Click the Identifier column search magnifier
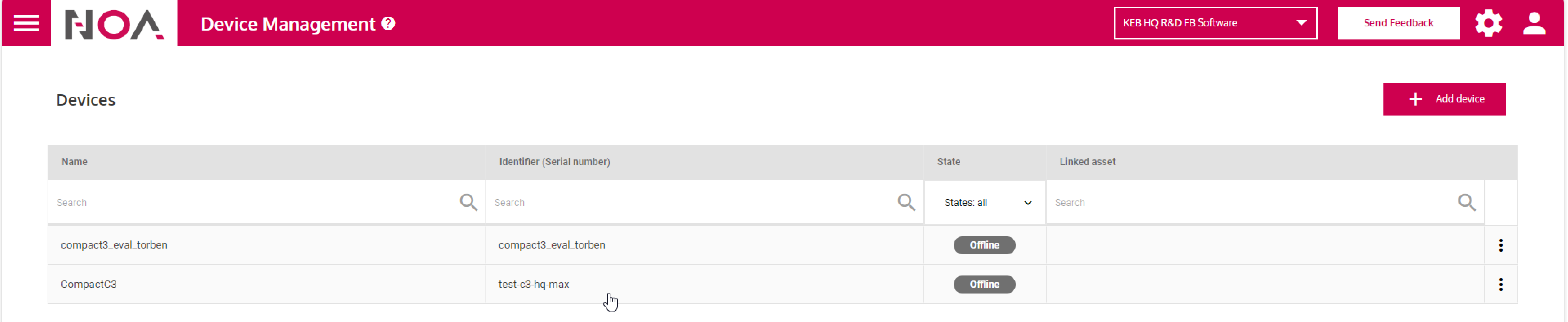This screenshot has height=322, width=1568. coord(906,202)
